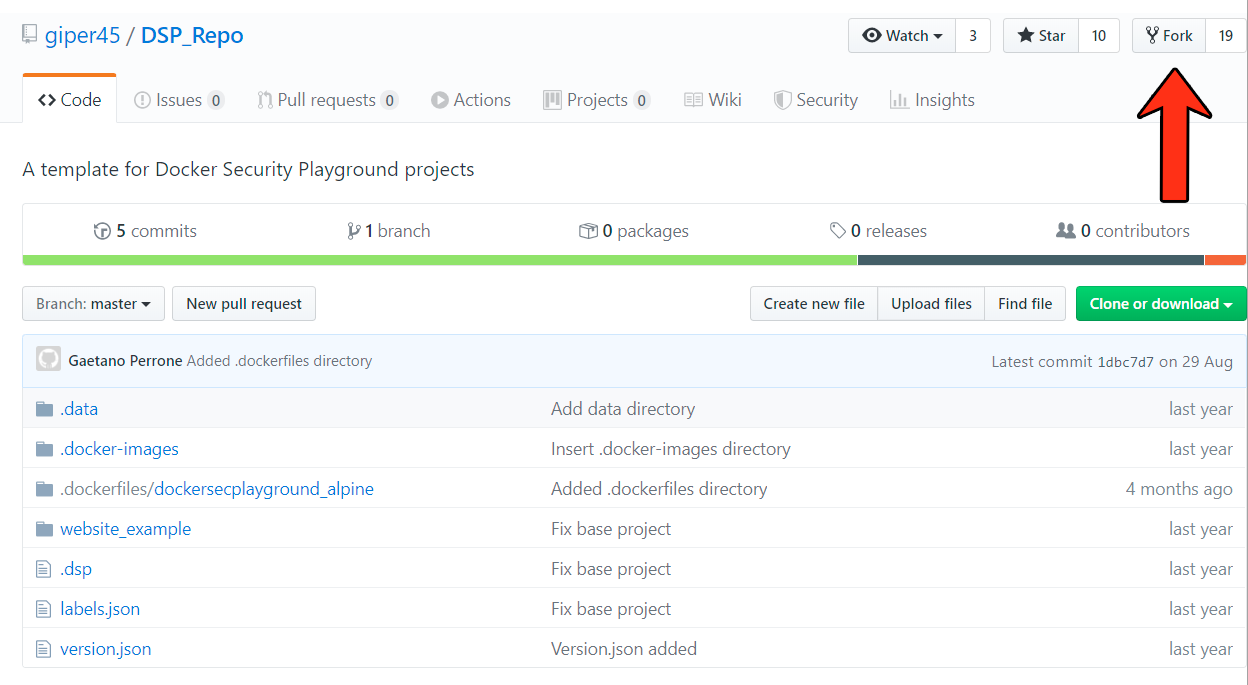
Task: Open the Actions tab
Action: click(x=471, y=100)
